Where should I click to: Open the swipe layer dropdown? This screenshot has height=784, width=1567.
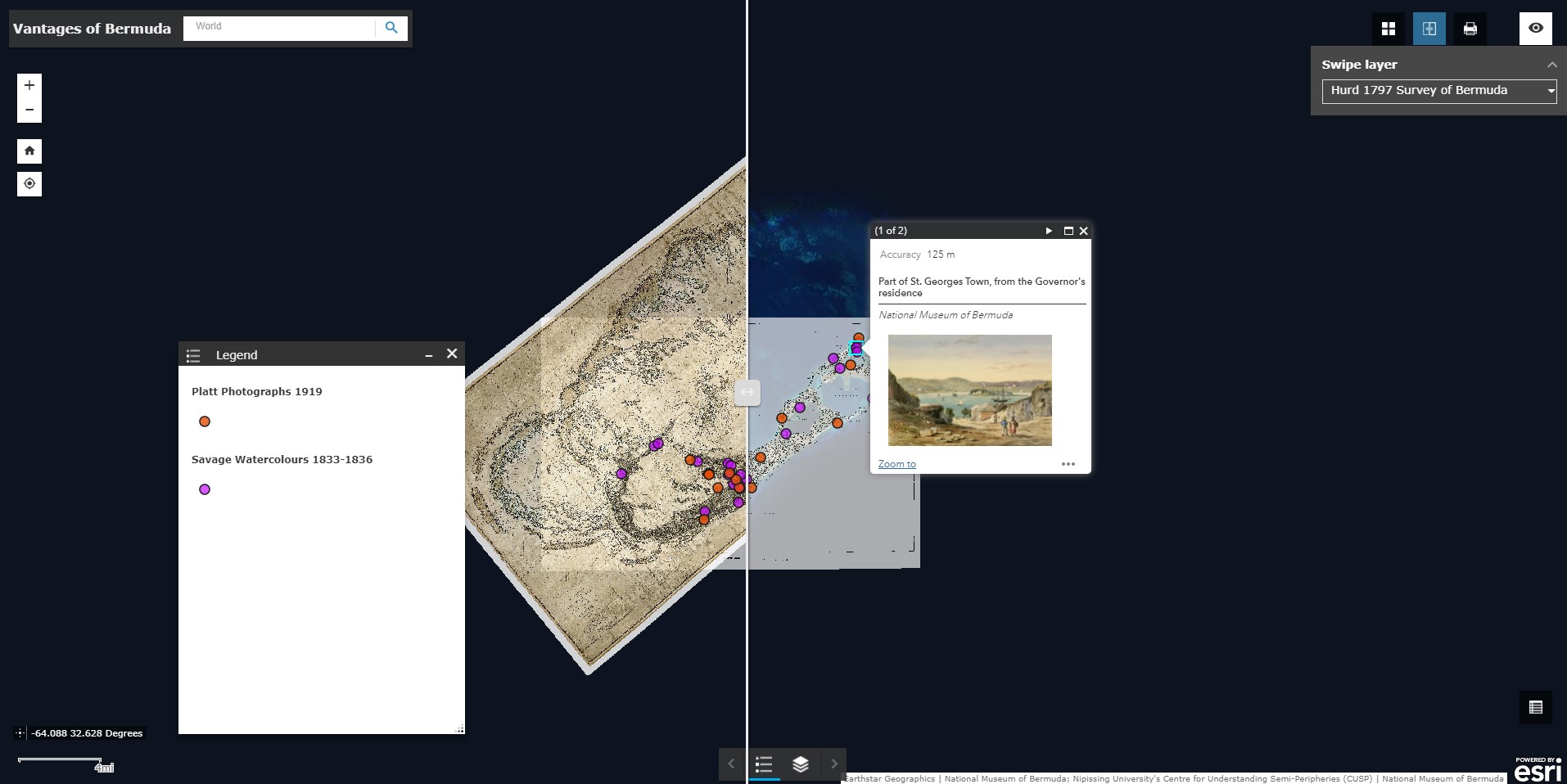click(x=1438, y=91)
